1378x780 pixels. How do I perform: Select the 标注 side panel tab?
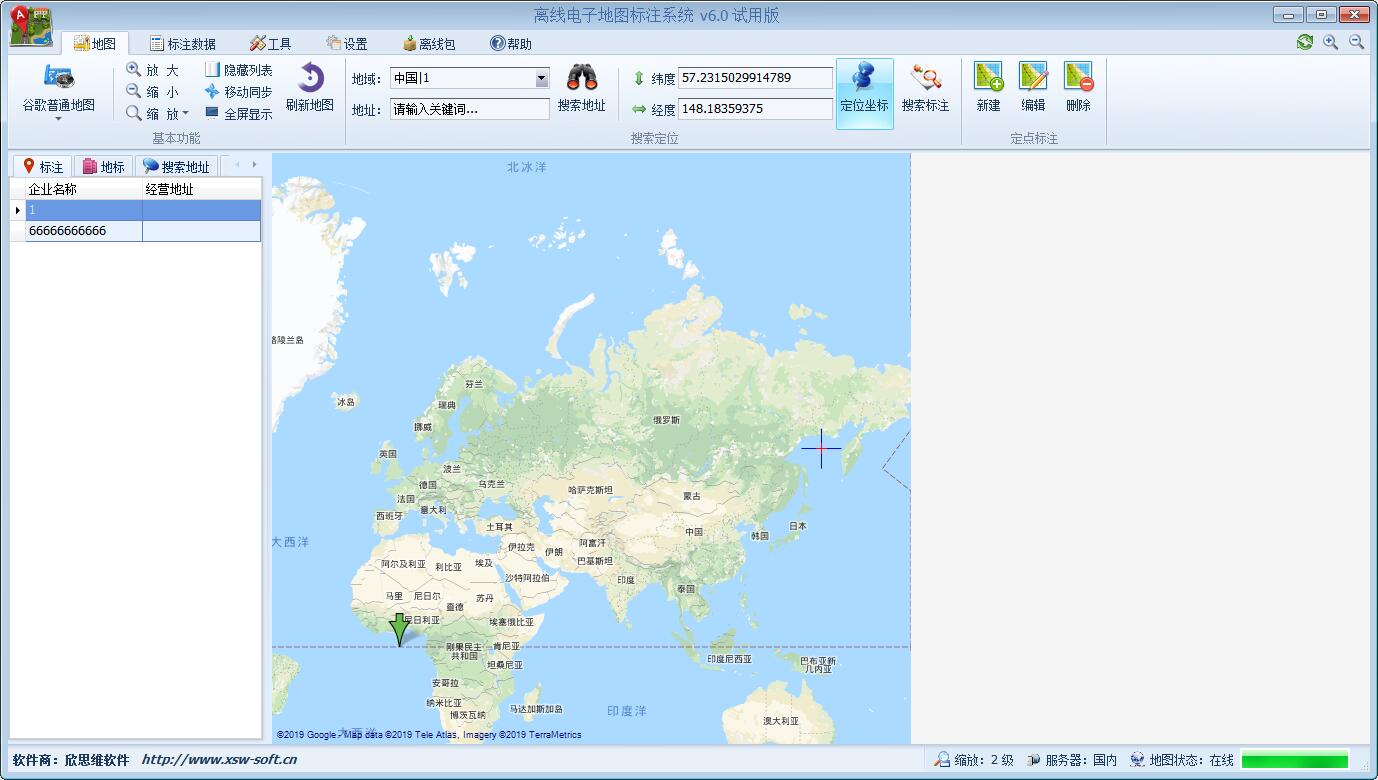[x=43, y=167]
